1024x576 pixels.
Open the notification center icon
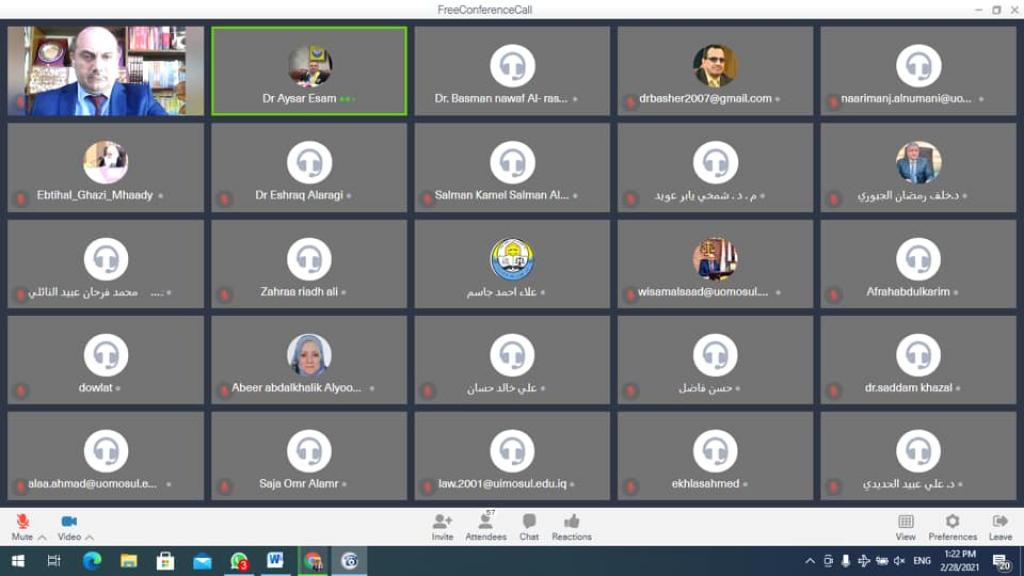tap(1001, 562)
